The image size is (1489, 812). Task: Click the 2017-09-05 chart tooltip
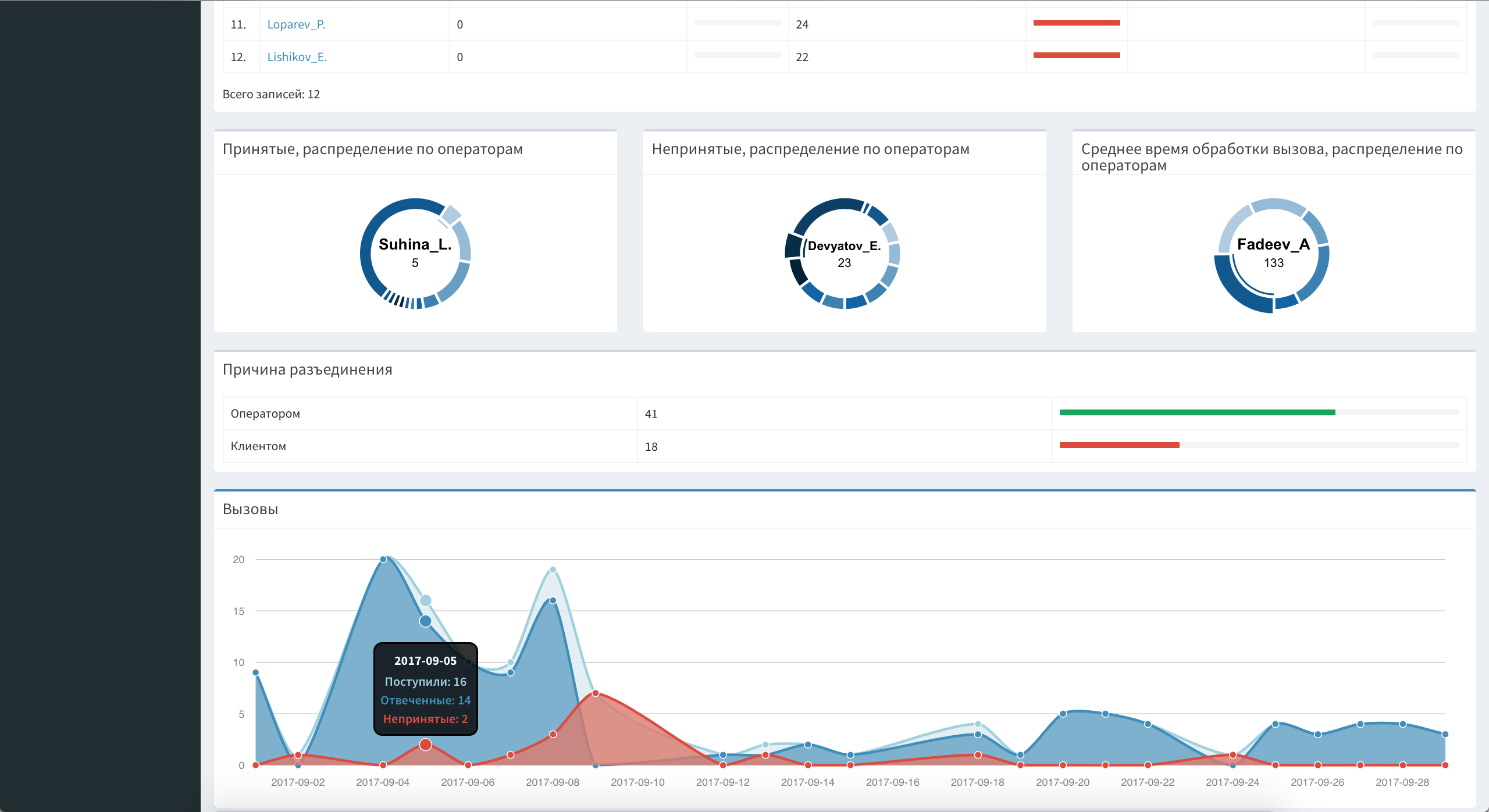coord(425,689)
